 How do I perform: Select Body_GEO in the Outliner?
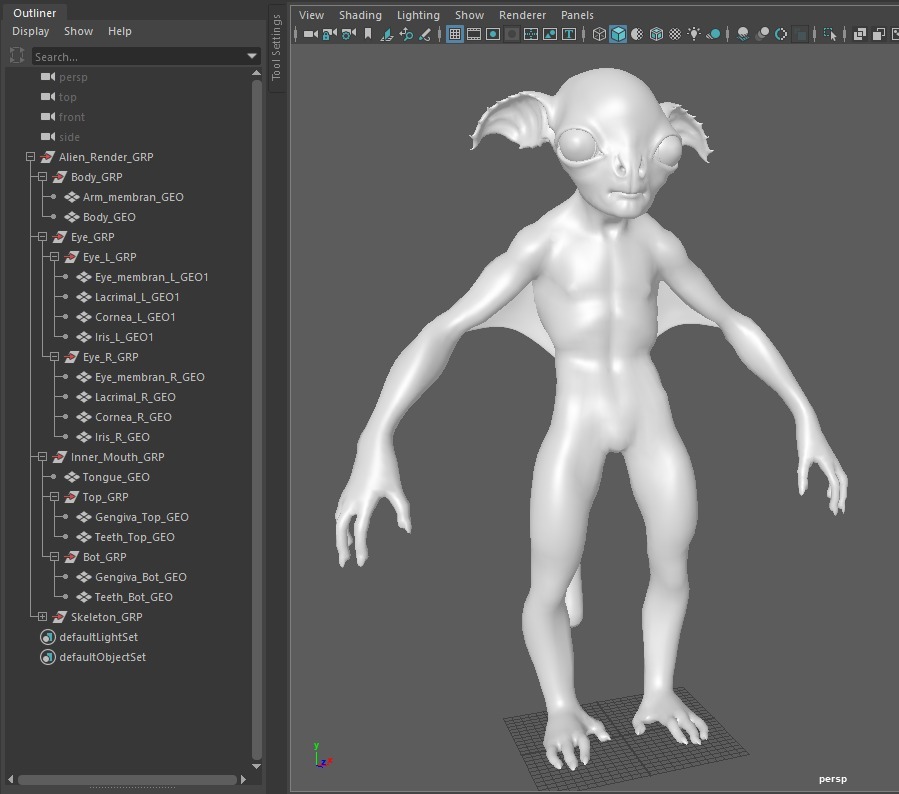tap(109, 217)
